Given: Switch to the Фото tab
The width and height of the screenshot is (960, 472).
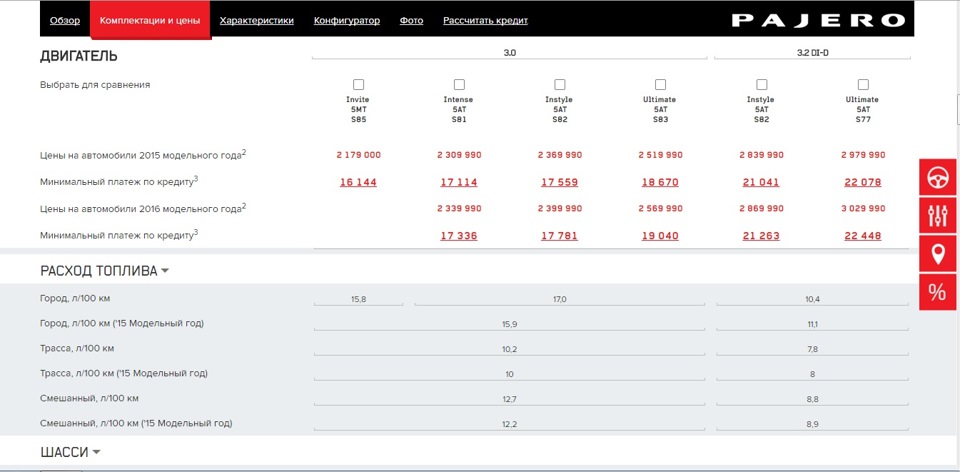Looking at the screenshot, I should pyautogui.click(x=411, y=20).
